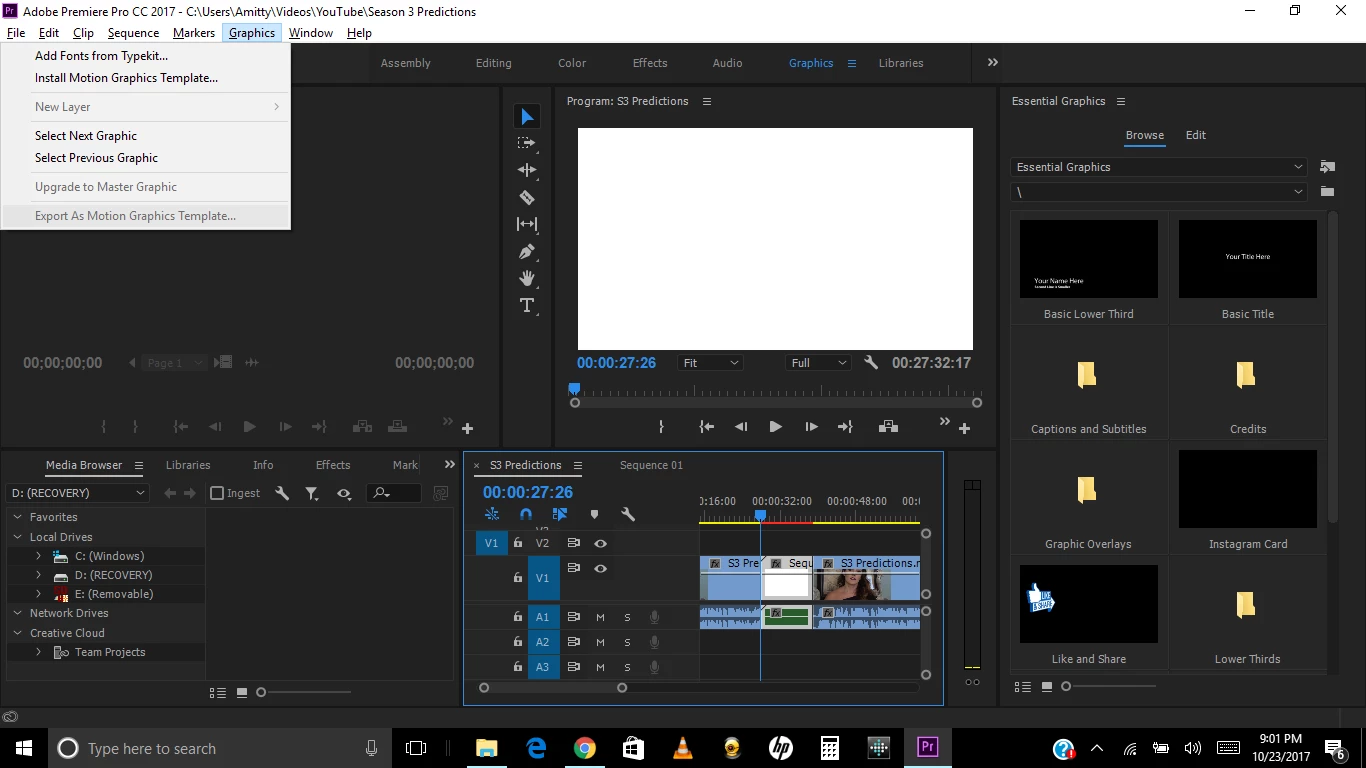Image resolution: width=1366 pixels, height=768 pixels.
Task: Collapse the Local Drives section
Action: (x=17, y=537)
